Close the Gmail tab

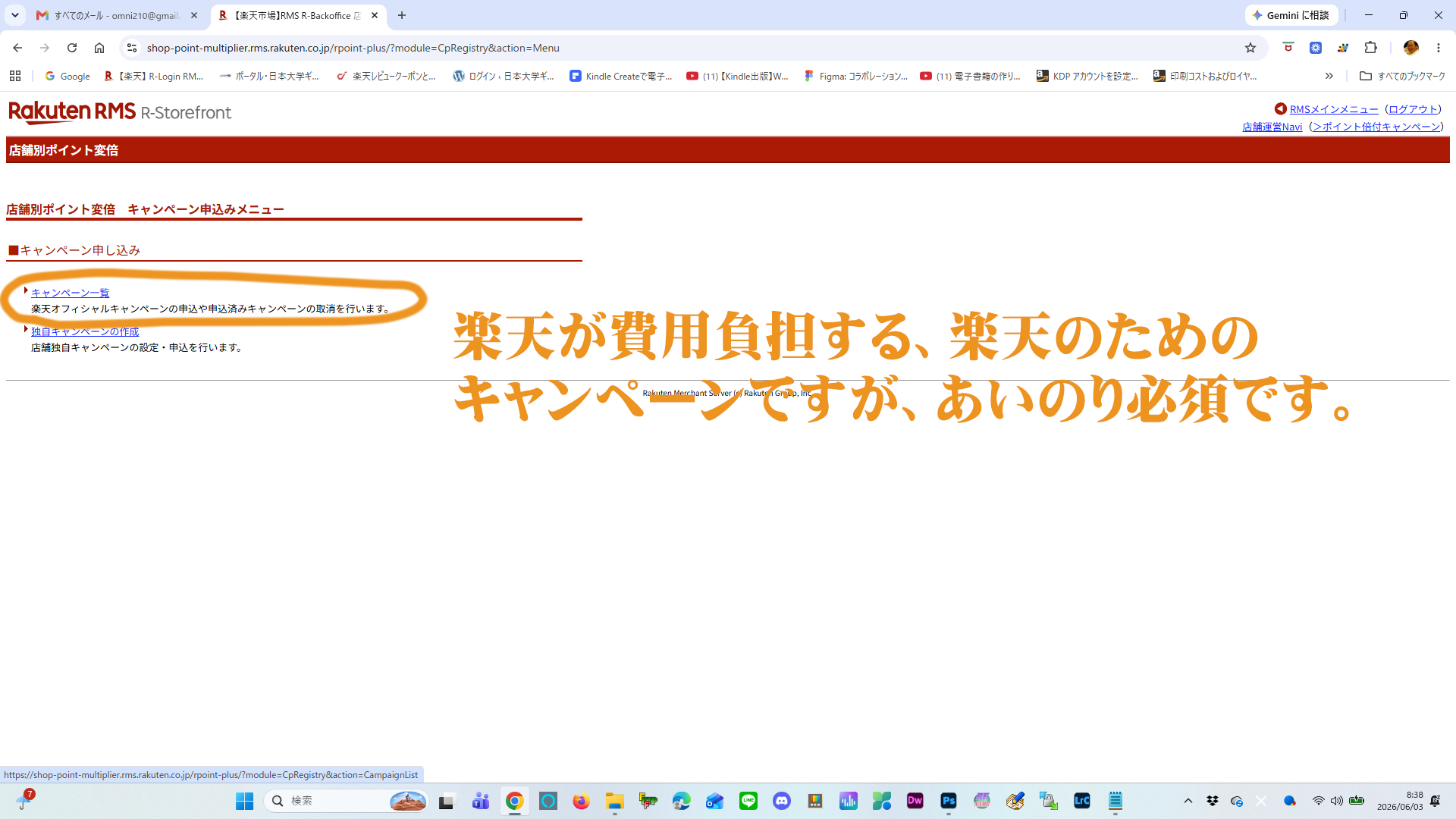(x=194, y=15)
